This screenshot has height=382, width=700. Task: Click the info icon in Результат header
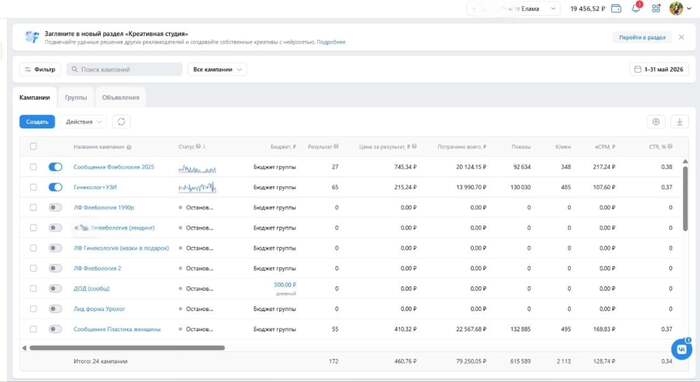[336, 146]
